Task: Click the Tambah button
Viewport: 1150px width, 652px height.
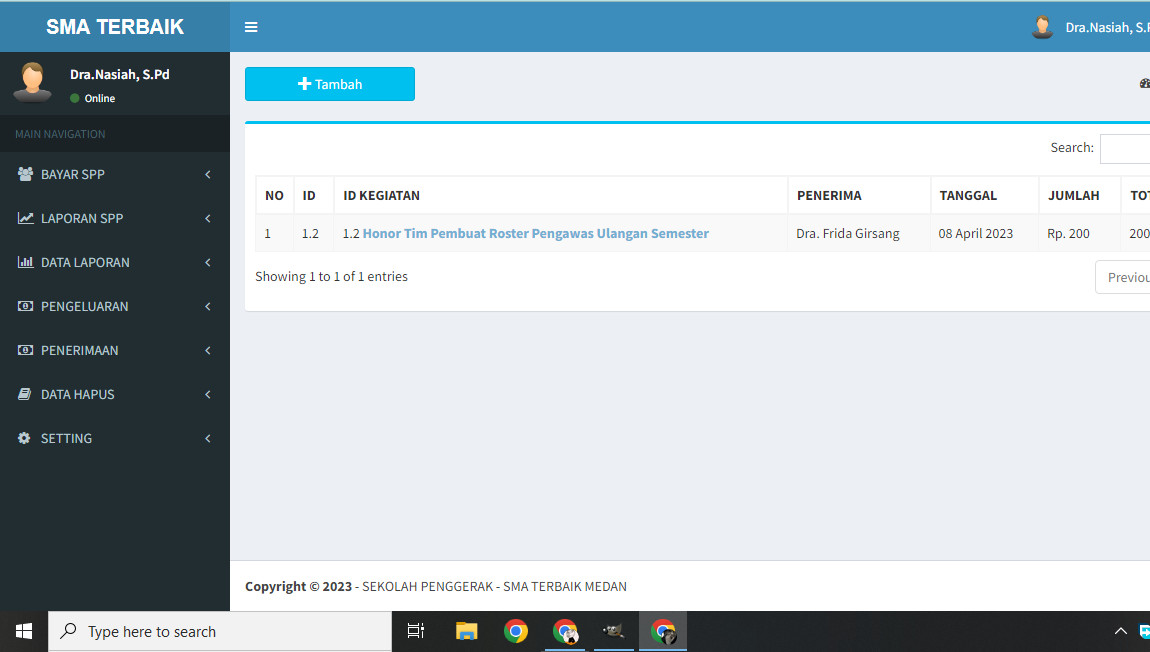Action: 330,84
